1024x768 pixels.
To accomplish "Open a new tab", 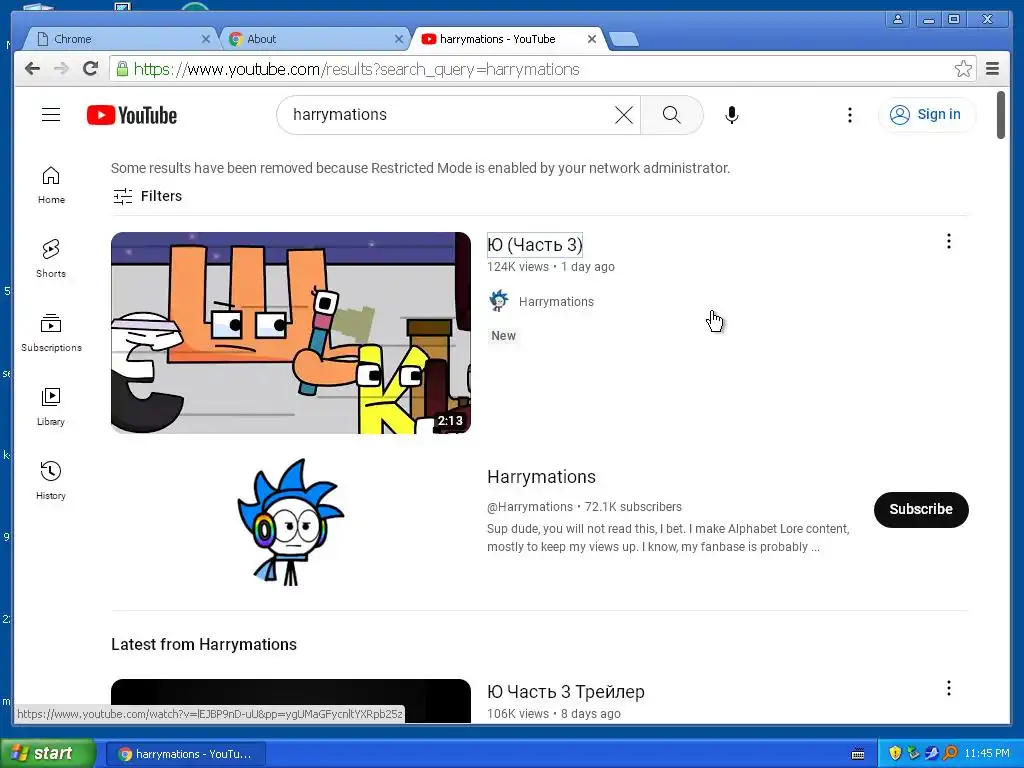I will (624, 40).
